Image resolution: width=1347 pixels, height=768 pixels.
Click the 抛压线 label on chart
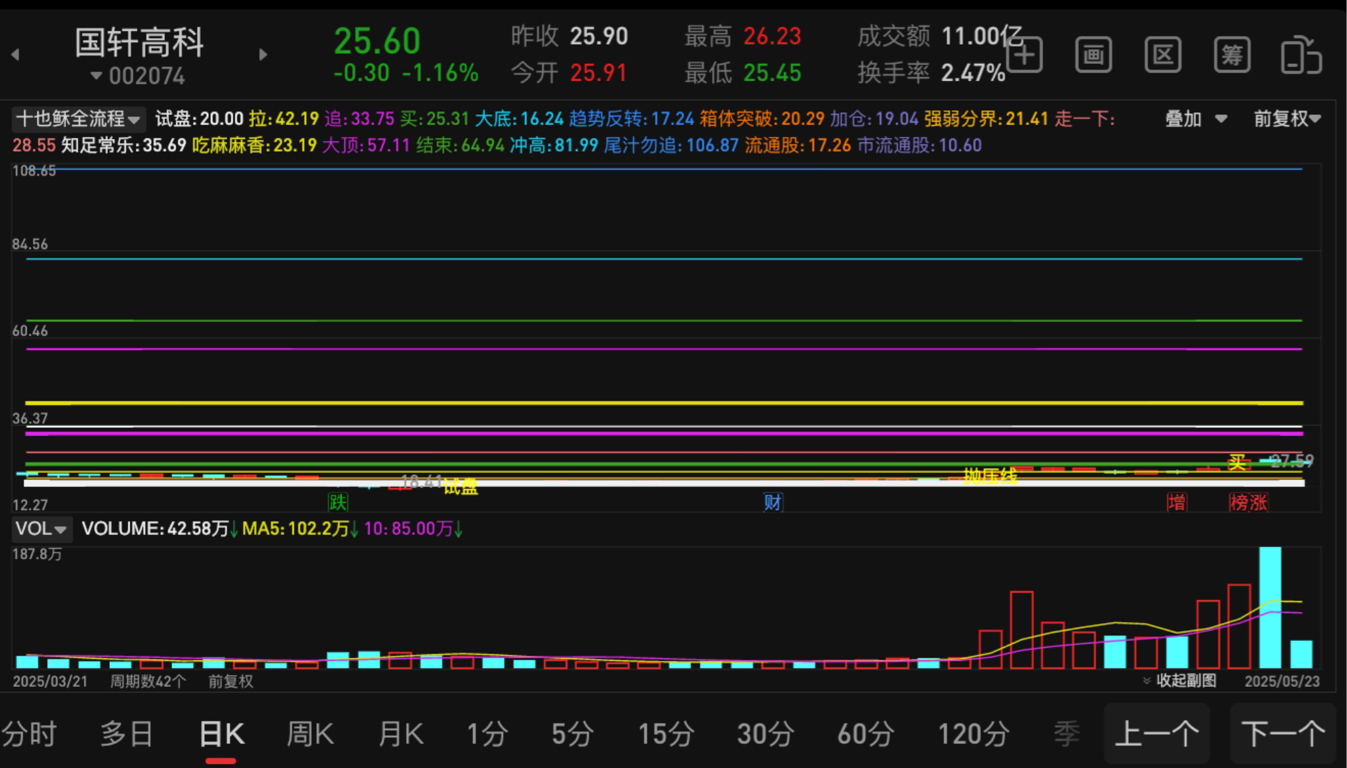pos(990,476)
